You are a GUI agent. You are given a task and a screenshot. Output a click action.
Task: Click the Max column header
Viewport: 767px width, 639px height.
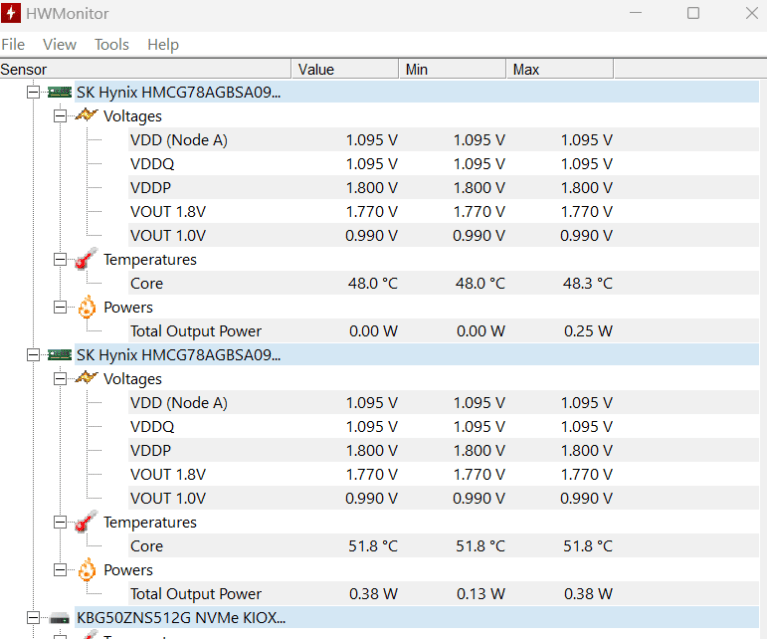560,69
